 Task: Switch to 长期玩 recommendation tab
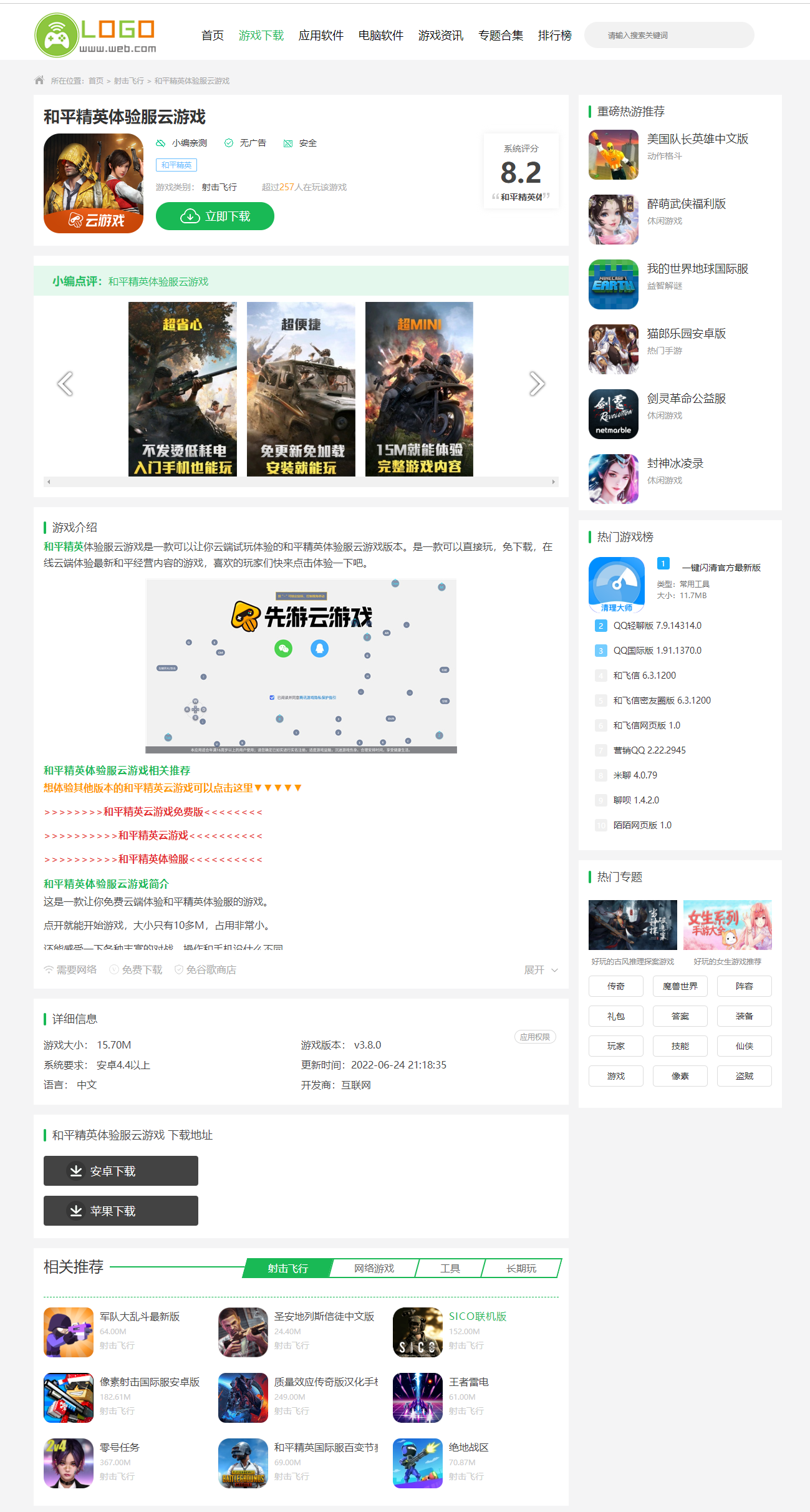click(x=521, y=1268)
